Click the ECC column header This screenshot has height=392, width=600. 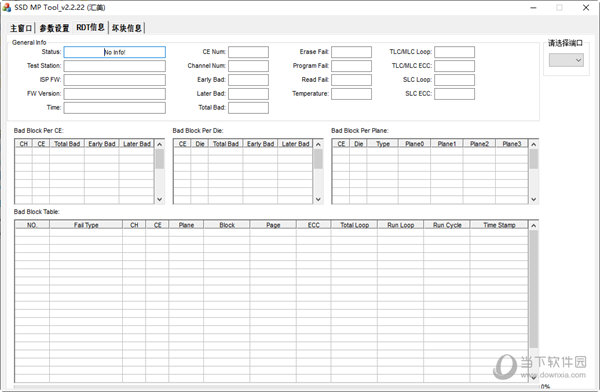click(x=314, y=225)
